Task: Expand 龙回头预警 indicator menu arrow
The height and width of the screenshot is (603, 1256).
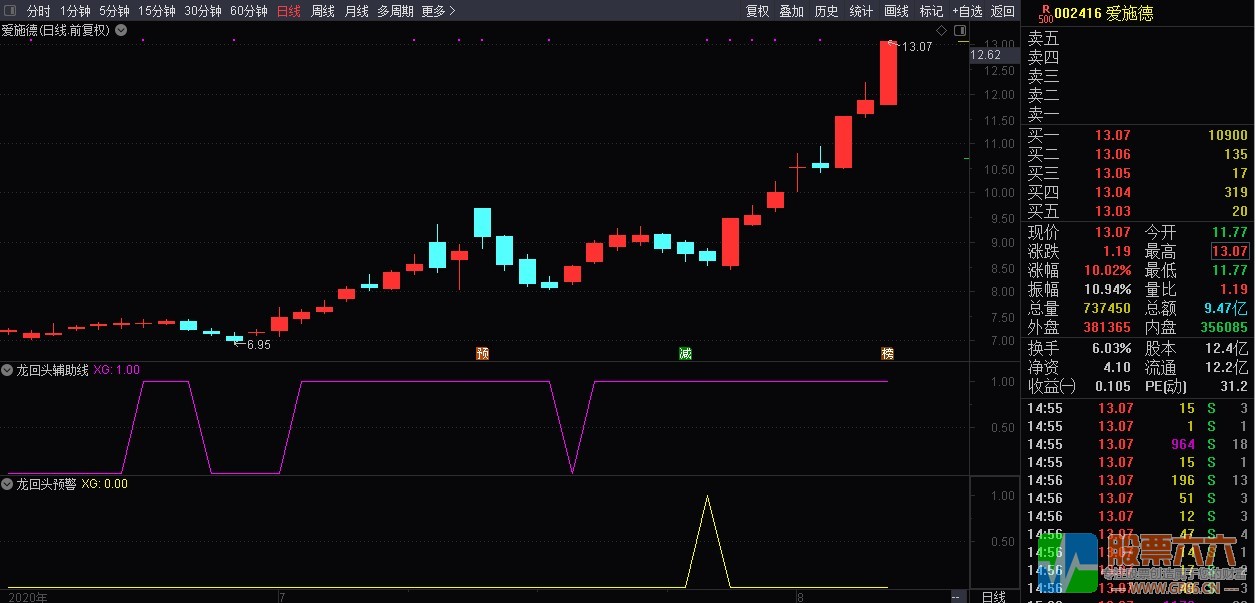Action: pyautogui.click(x=8, y=483)
